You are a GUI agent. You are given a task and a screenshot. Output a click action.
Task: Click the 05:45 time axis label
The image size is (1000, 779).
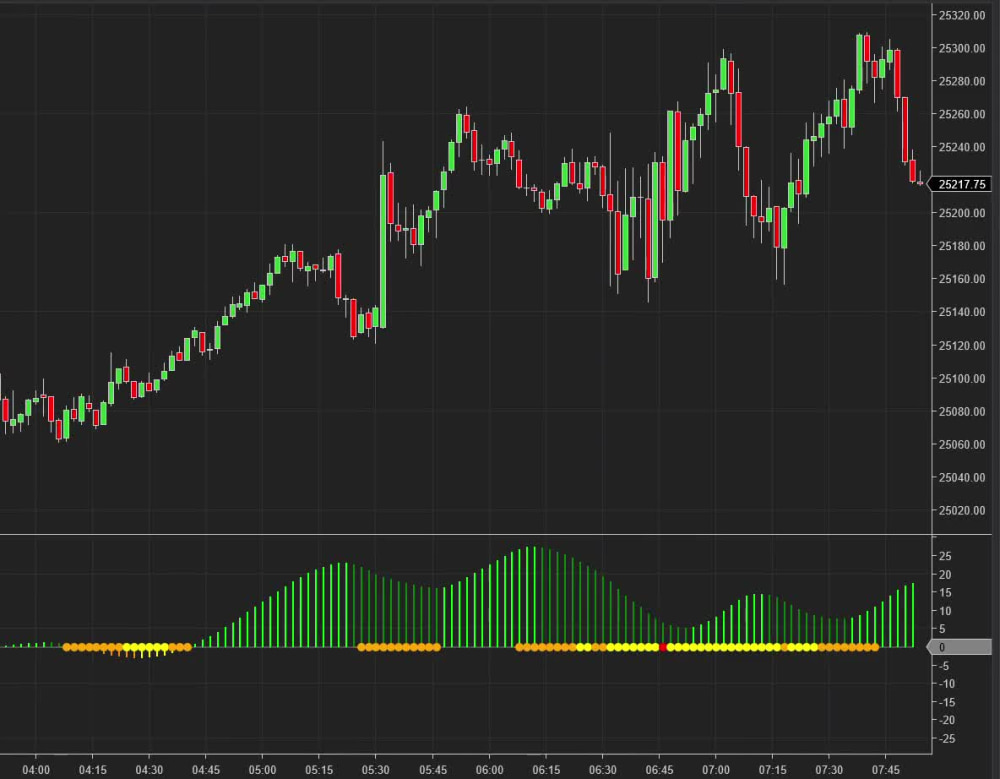[432, 770]
